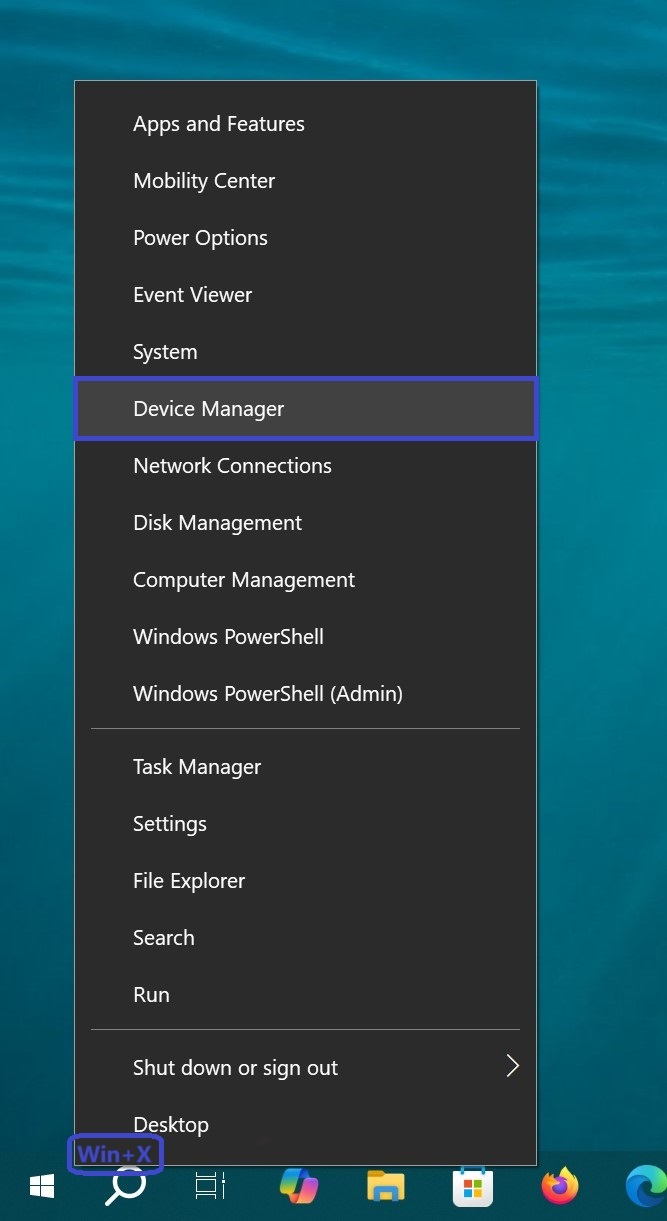The image size is (667, 1221).
Task: Open Task Manager from menu
Action: [x=306, y=767]
